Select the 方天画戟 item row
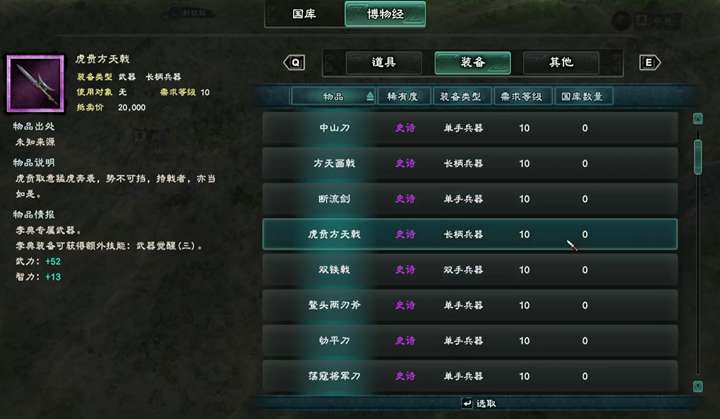 (470, 164)
